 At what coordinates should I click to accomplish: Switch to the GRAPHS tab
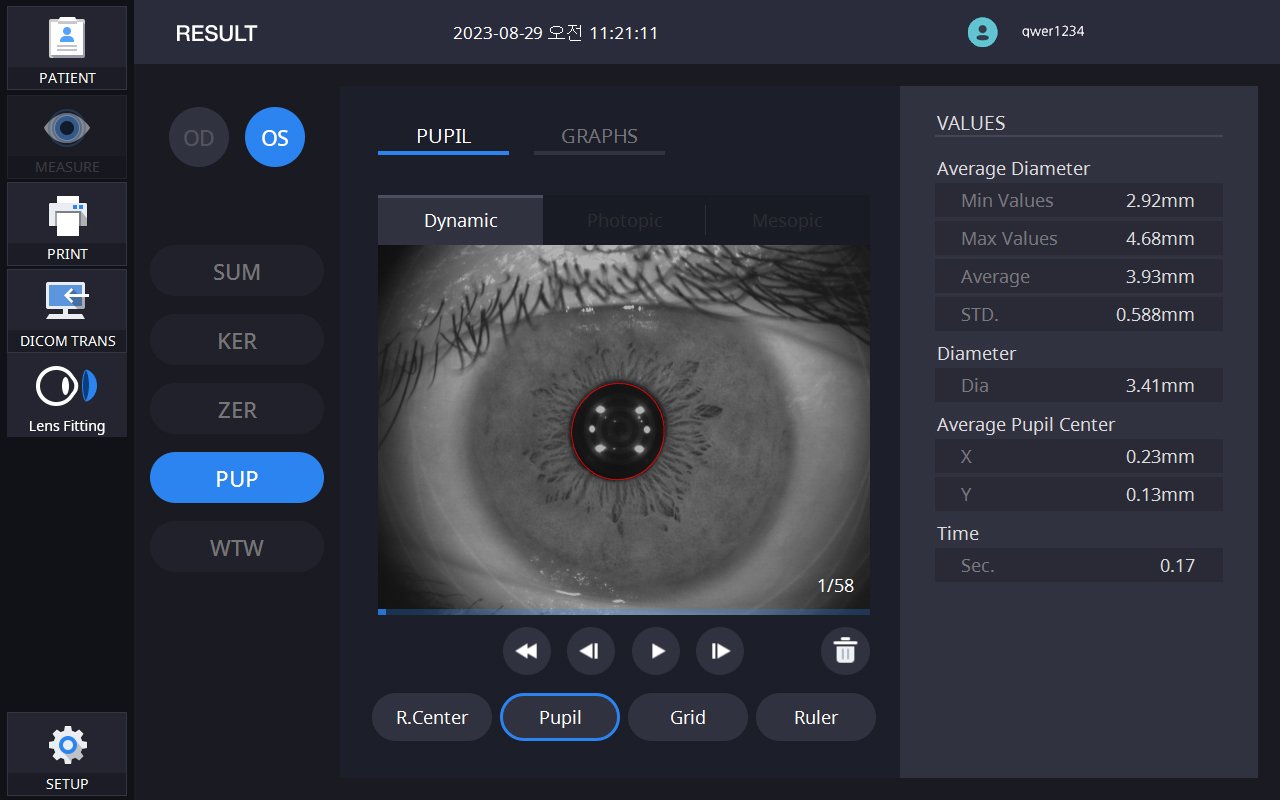[599, 137]
